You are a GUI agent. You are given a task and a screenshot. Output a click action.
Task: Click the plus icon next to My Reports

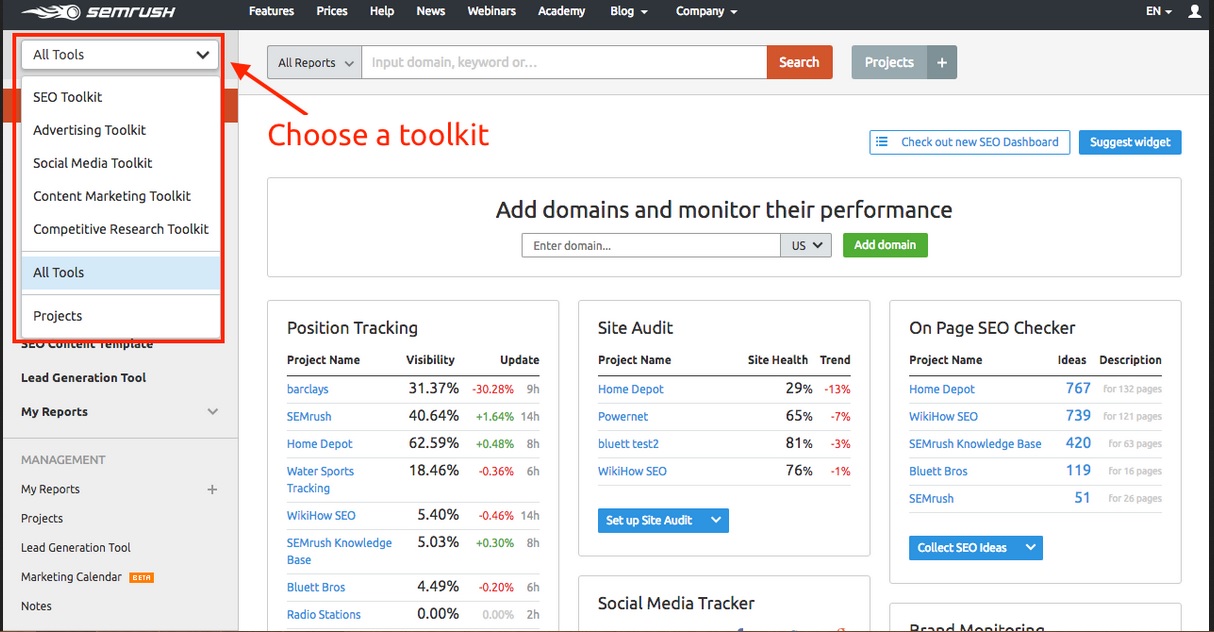click(x=212, y=490)
